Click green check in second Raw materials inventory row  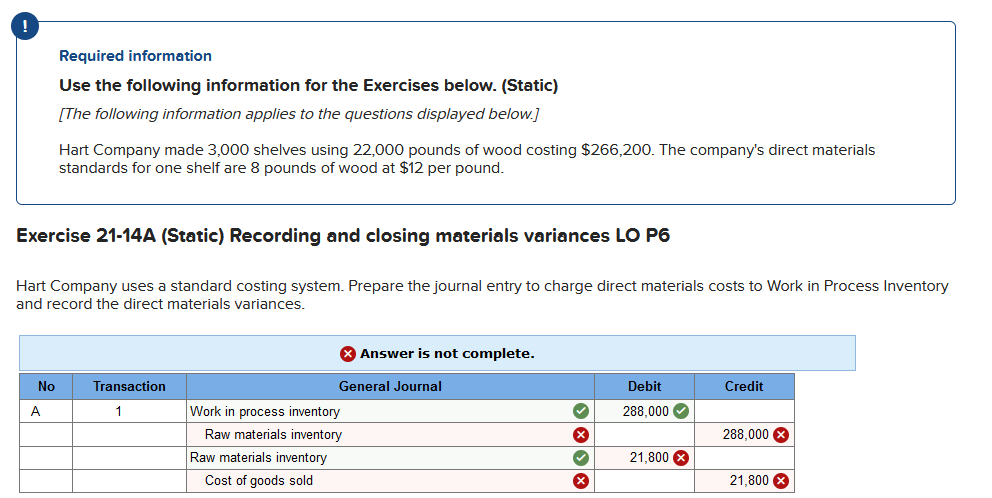coord(581,458)
